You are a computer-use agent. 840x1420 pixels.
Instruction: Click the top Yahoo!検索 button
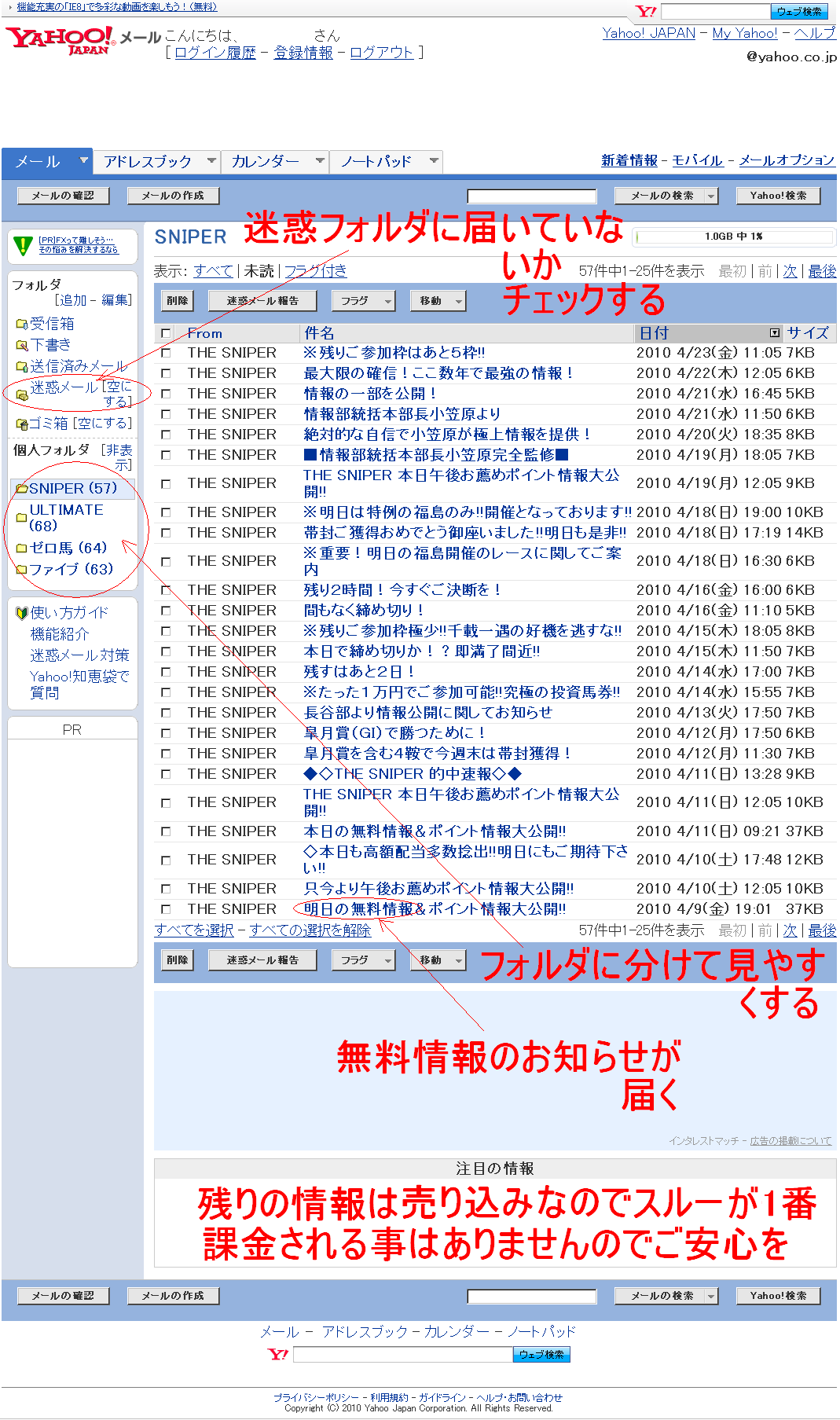click(778, 196)
